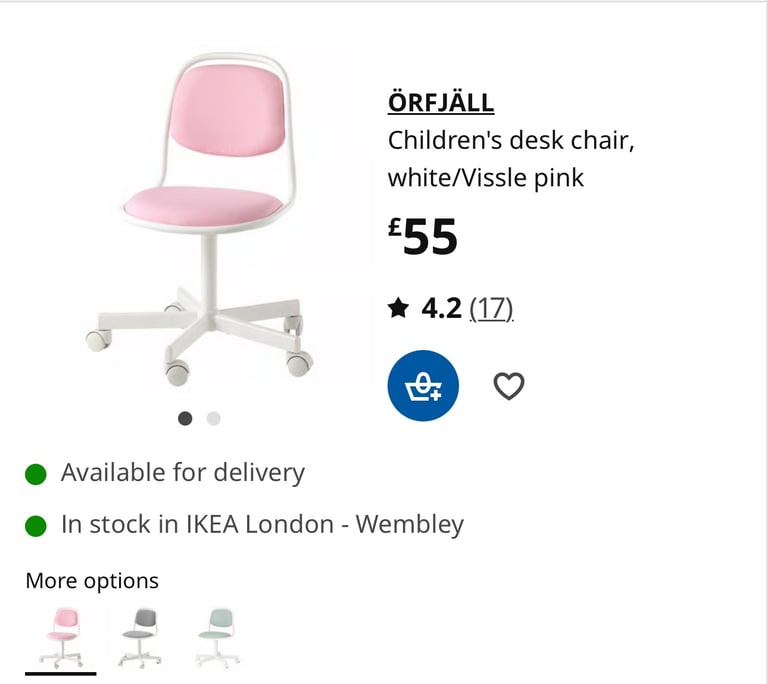
Task: Click the £55 price label
Action: [423, 237]
